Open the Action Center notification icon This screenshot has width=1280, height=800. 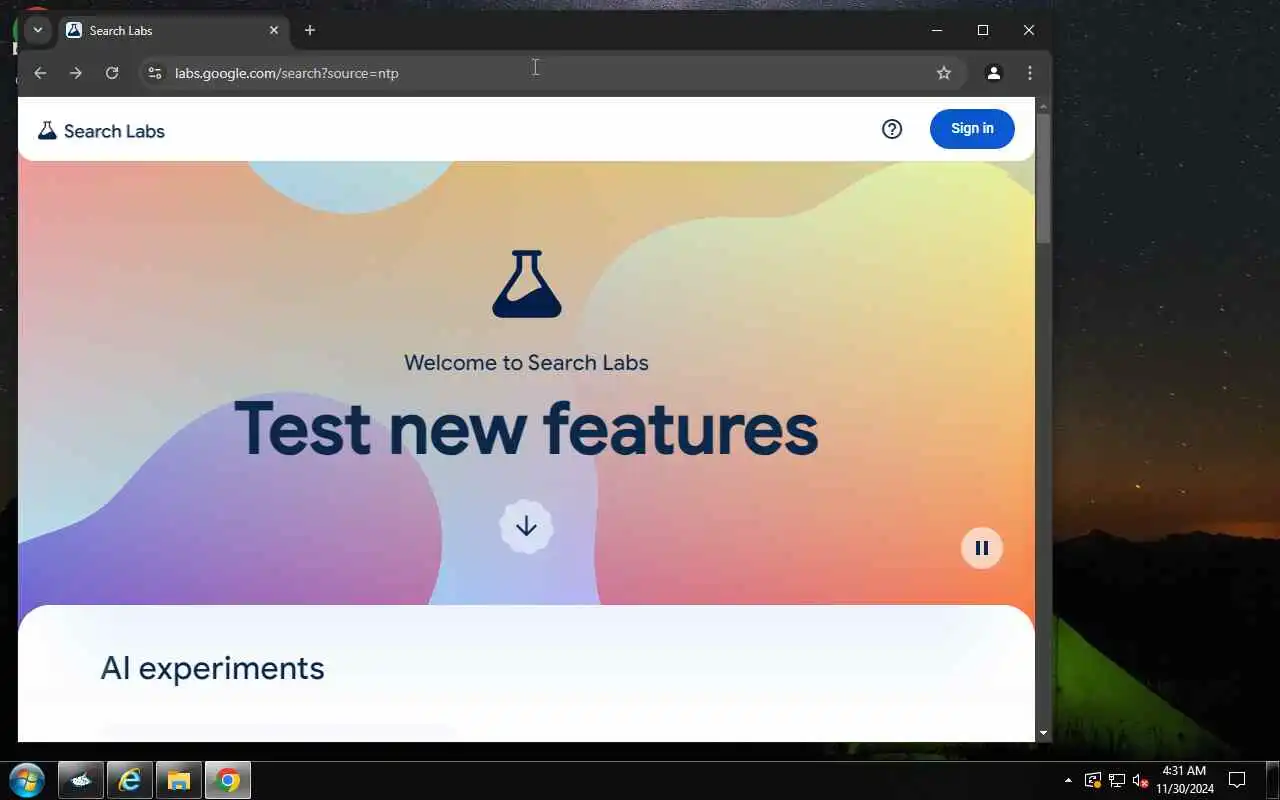point(1237,780)
